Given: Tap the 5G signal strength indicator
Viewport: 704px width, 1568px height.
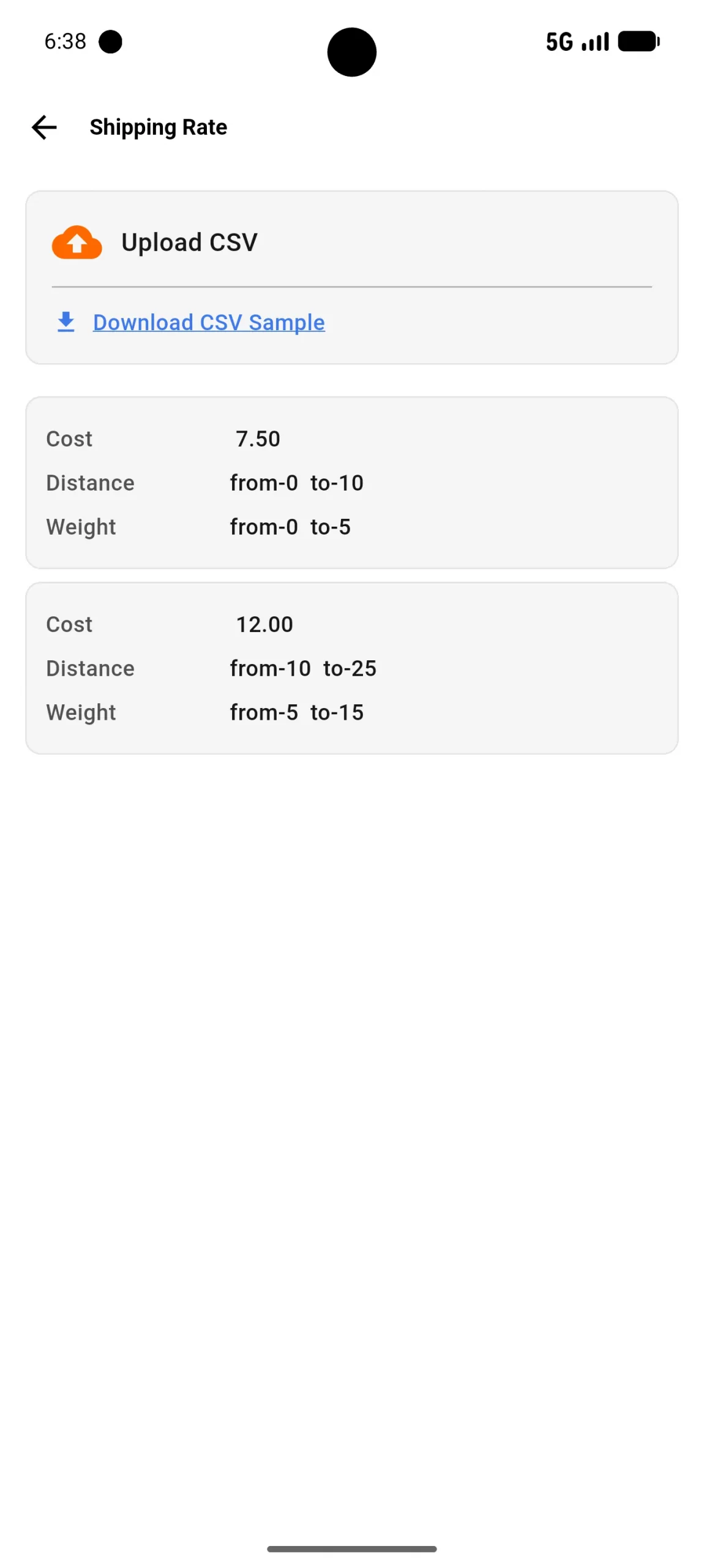Looking at the screenshot, I should pos(577,42).
